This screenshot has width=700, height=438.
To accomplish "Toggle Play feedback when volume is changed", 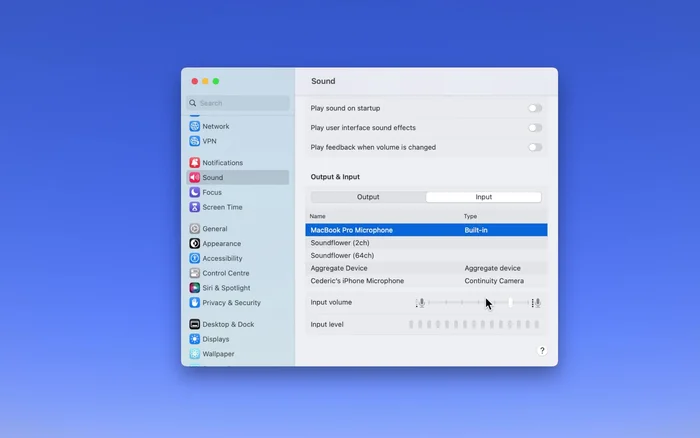I will pyautogui.click(x=535, y=147).
